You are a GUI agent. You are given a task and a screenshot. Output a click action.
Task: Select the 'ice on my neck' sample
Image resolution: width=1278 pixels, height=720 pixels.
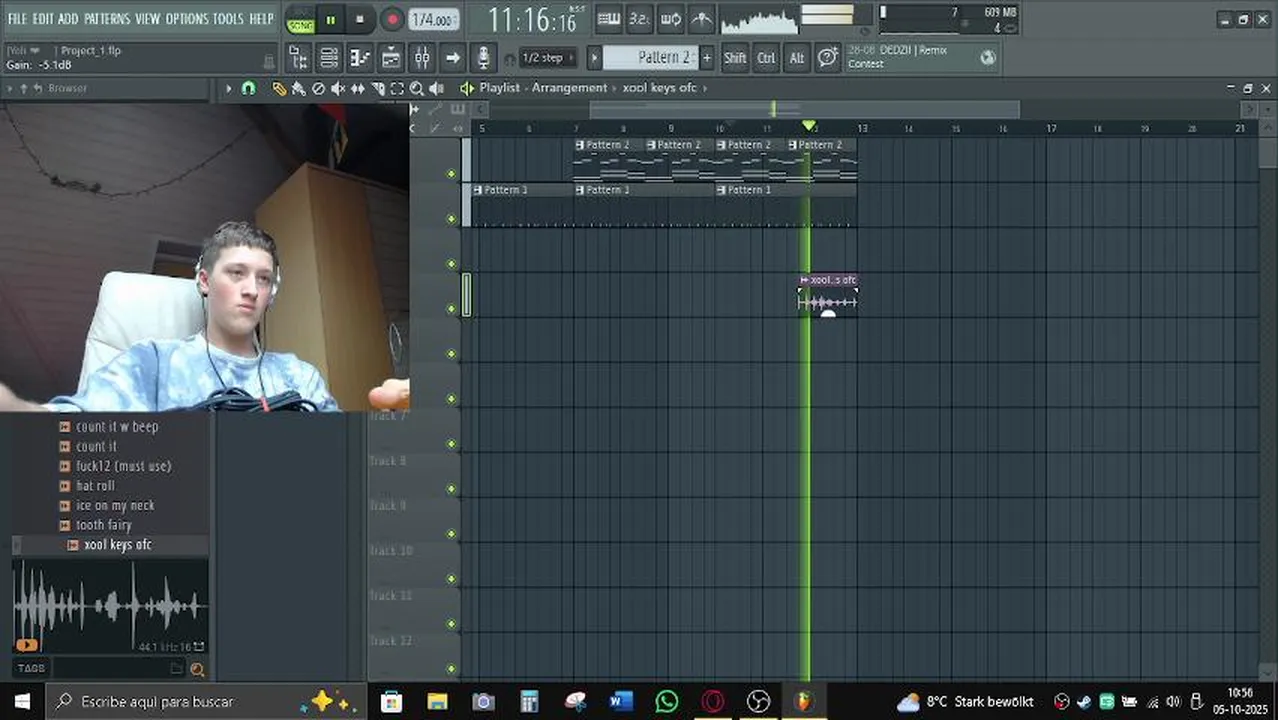pos(115,505)
